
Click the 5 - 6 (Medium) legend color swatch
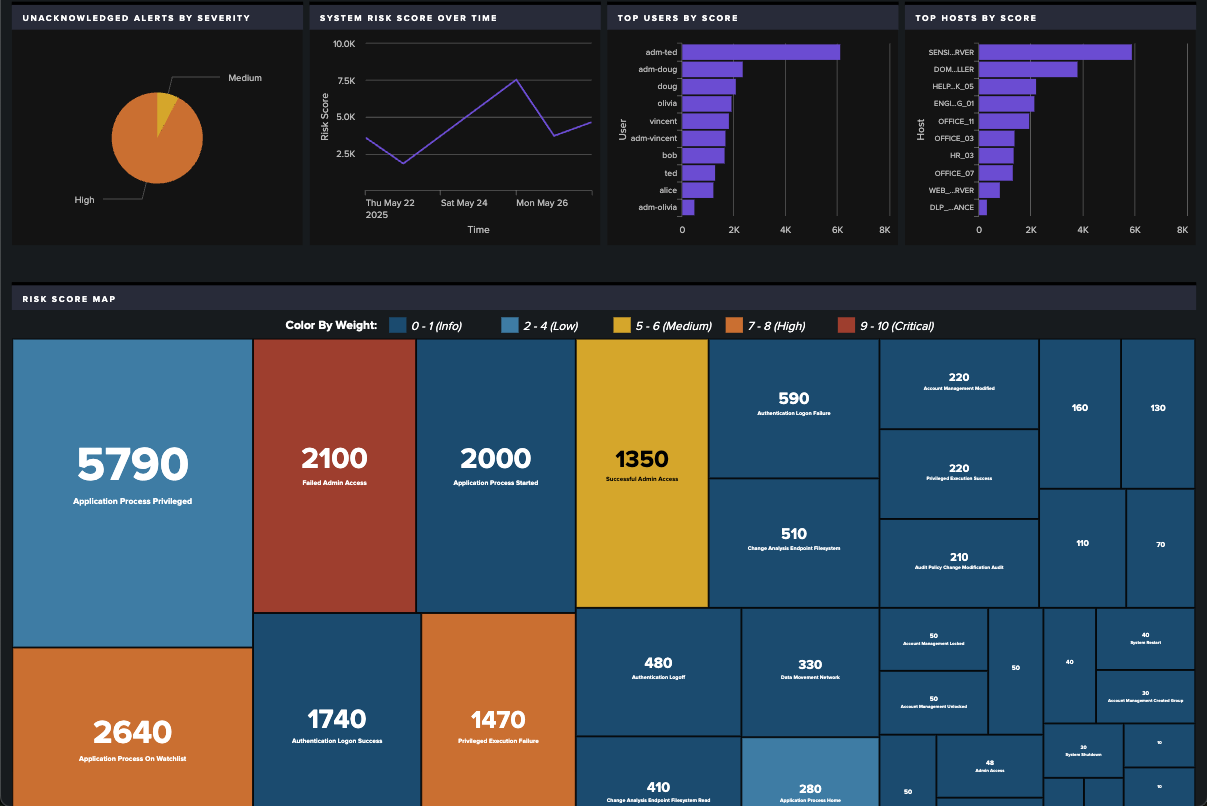tap(622, 325)
